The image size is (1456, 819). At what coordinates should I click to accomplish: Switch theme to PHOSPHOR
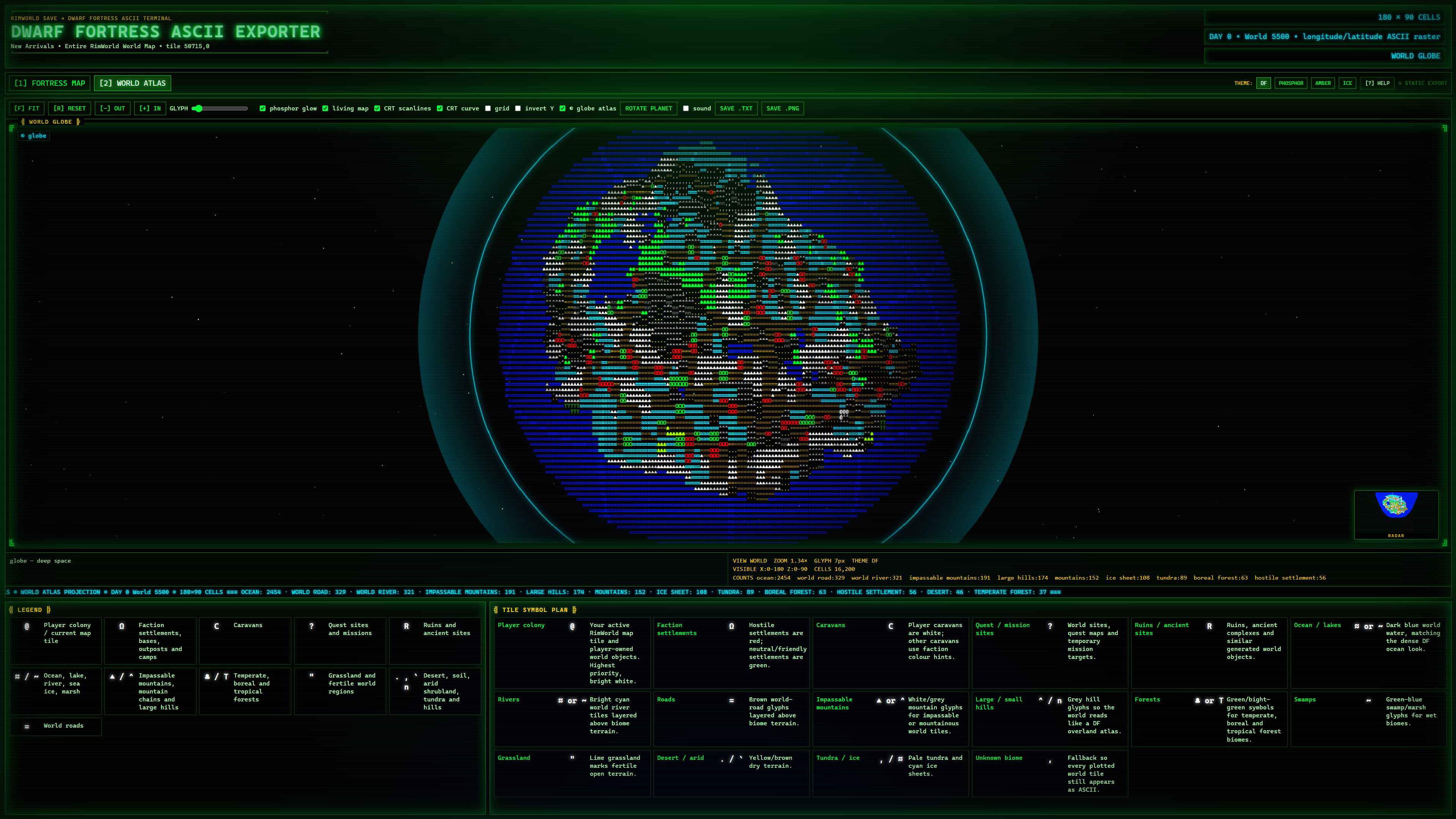point(1291,83)
